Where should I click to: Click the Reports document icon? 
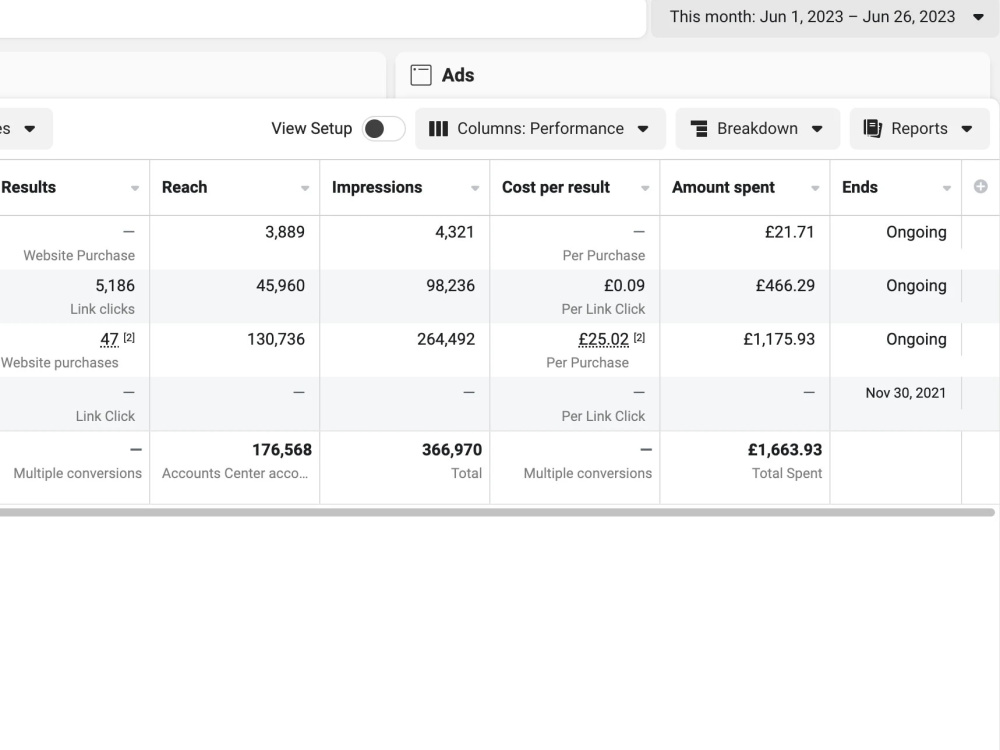[x=872, y=129]
